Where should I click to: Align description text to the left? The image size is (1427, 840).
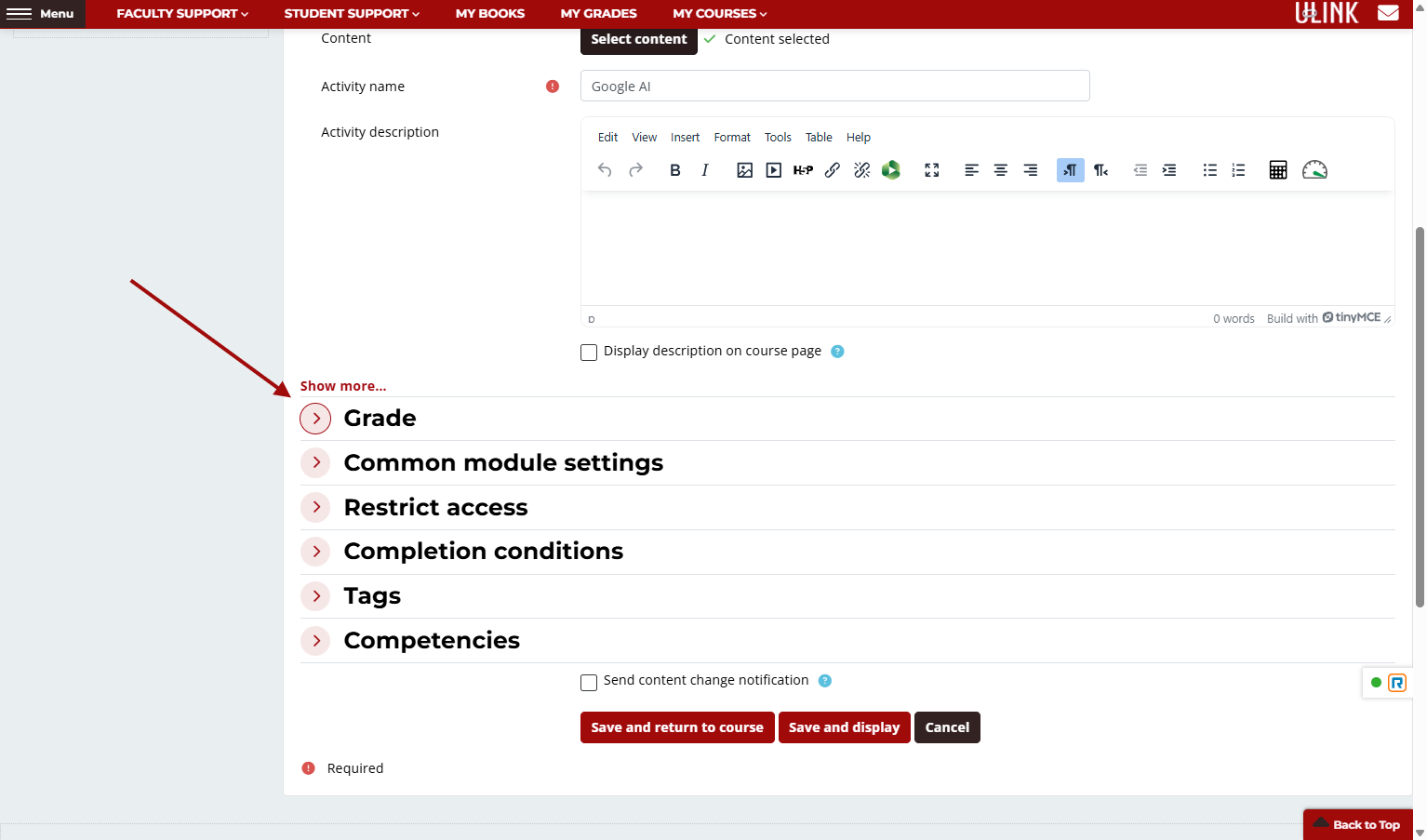pos(971,170)
